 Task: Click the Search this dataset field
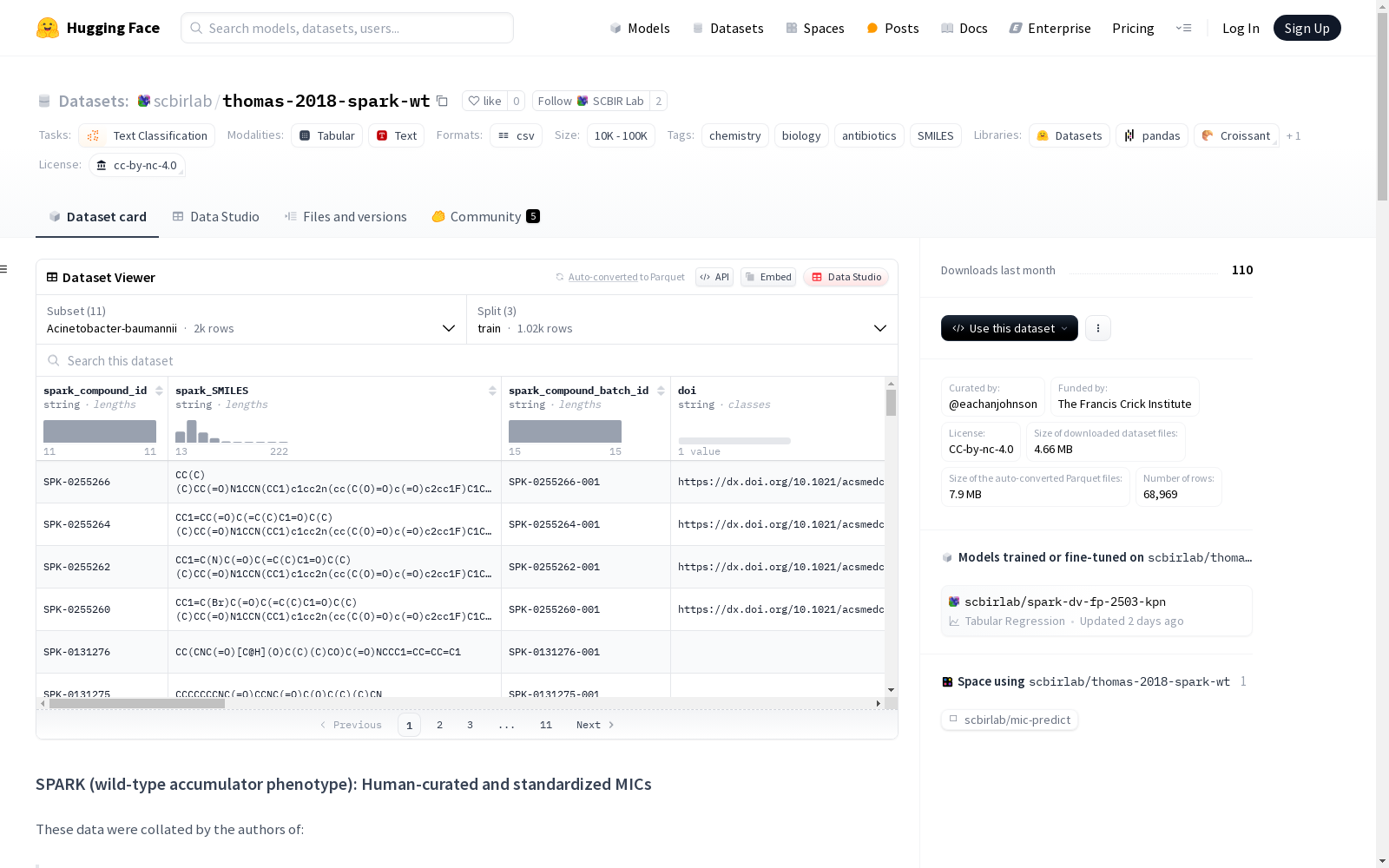[467, 360]
